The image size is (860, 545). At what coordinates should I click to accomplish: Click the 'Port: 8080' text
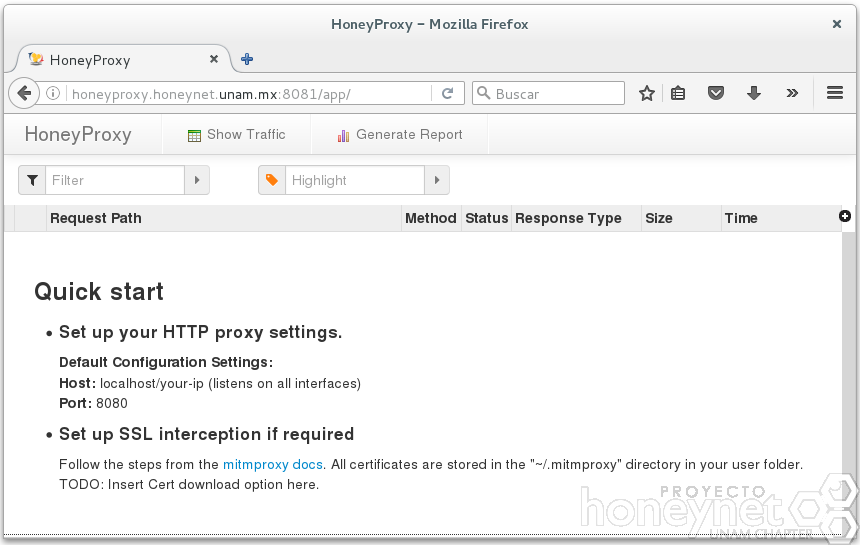(x=93, y=403)
